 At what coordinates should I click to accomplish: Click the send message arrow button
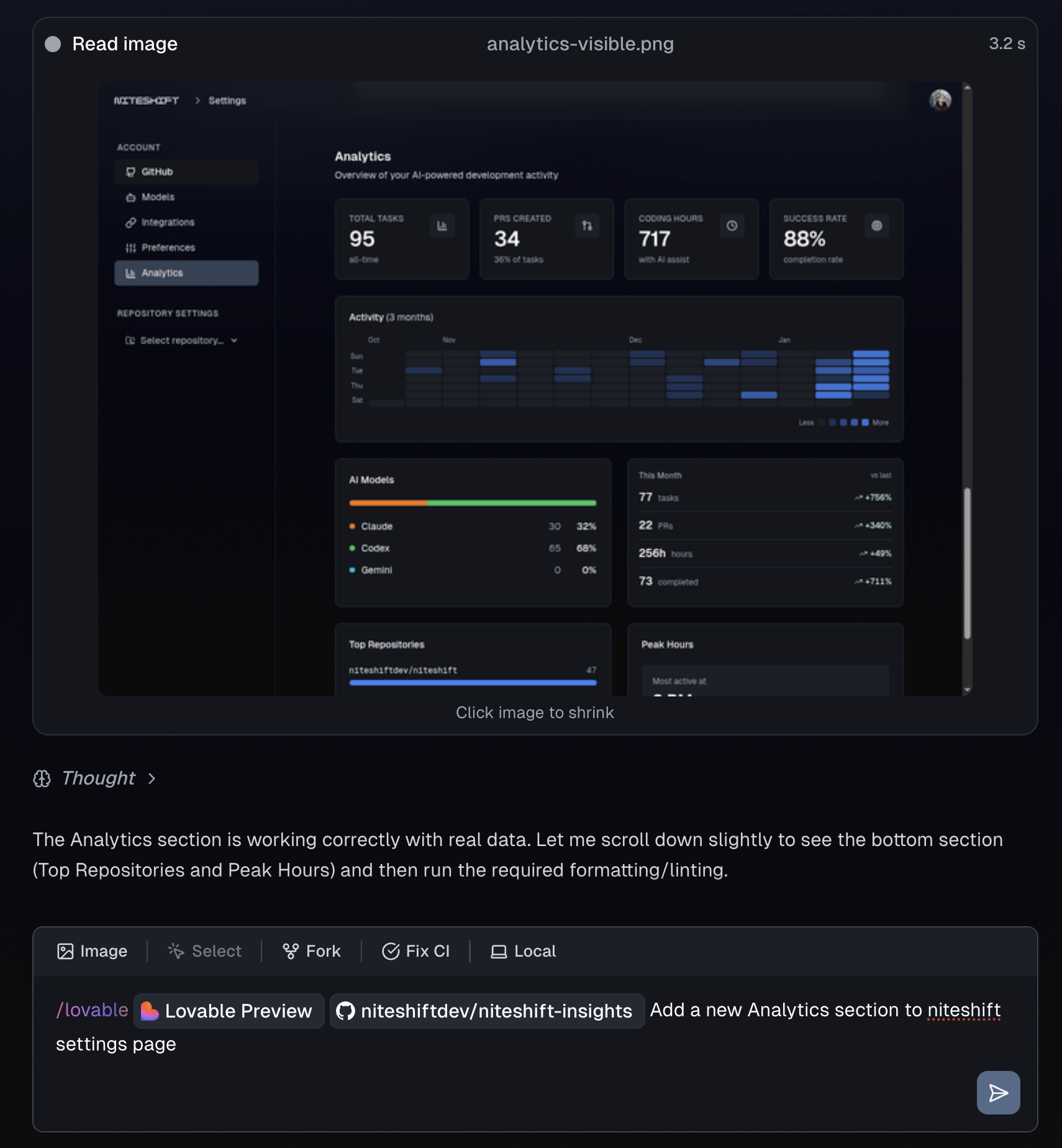pos(997,1093)
